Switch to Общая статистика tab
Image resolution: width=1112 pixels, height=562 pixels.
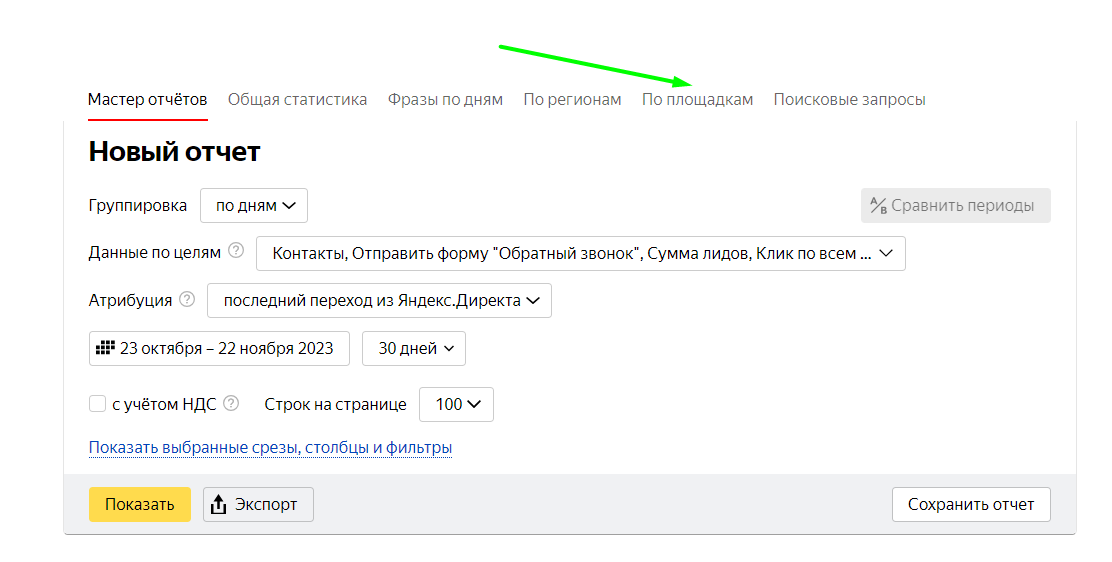297,99
